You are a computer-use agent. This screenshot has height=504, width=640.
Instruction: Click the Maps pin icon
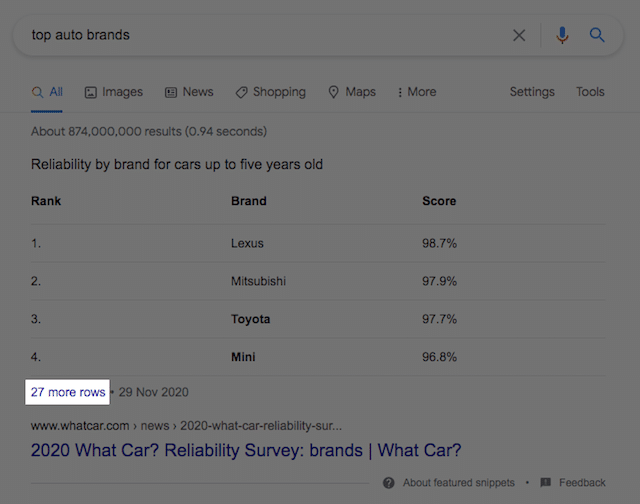click(334, 92)
